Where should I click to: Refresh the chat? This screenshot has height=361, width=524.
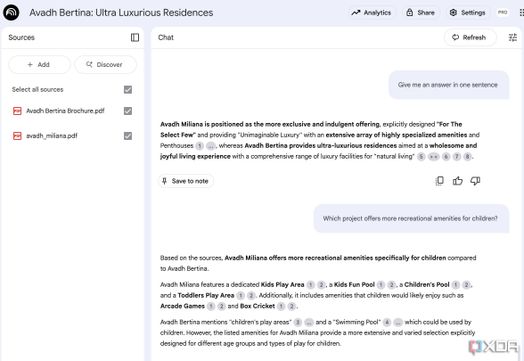470,37
